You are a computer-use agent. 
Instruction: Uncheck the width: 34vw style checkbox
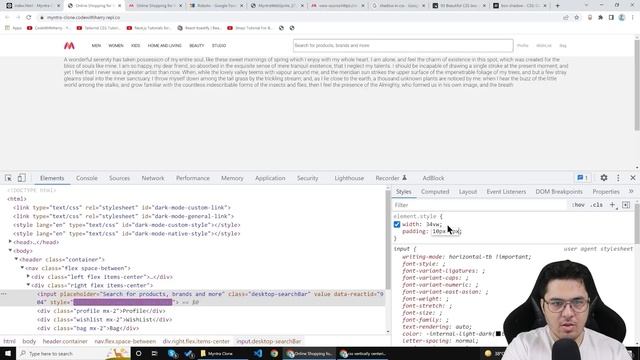[397, 224]
